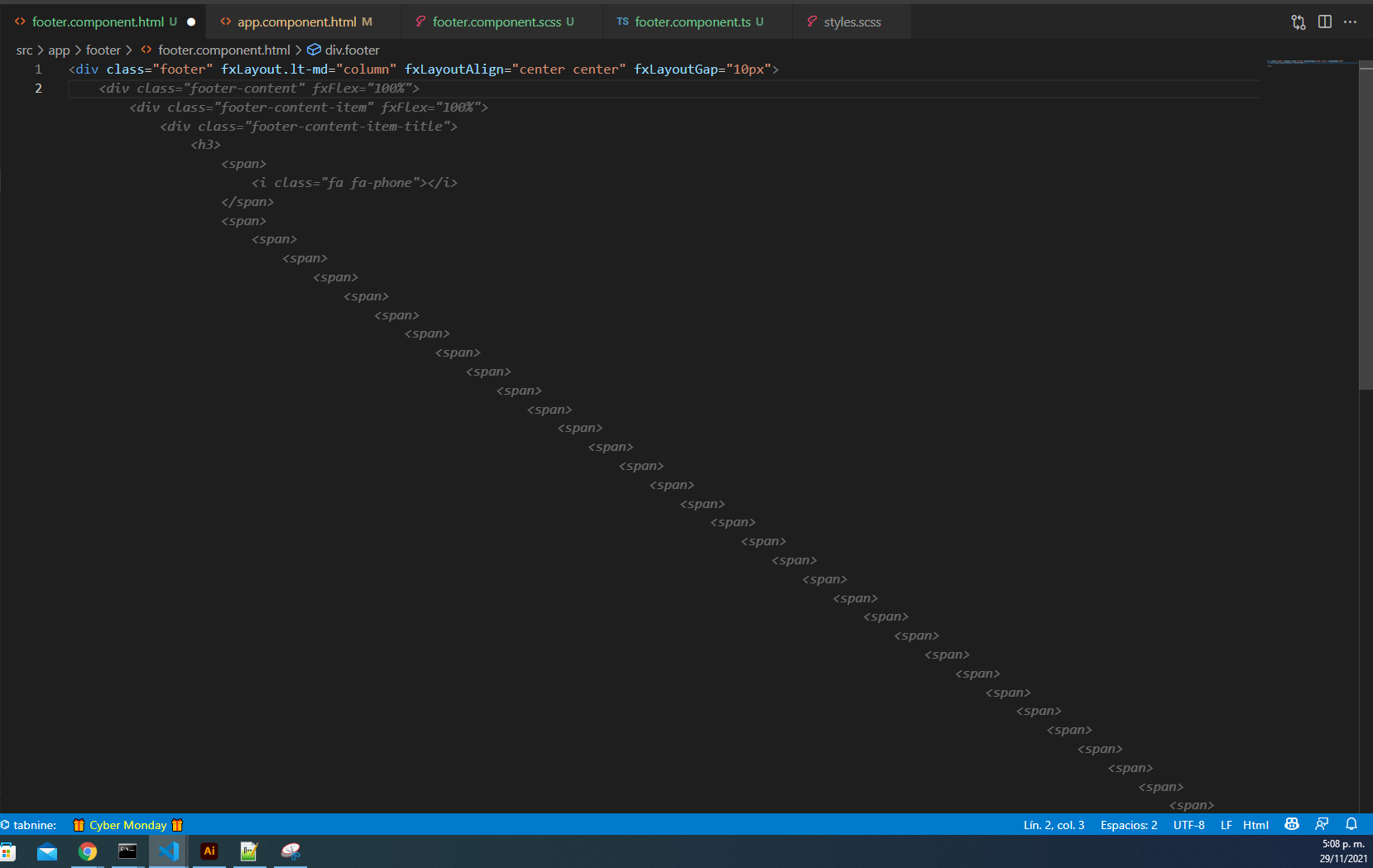Open the feedback icon in status bar
The width and height of the screenshot is (1373, 868).
coord(1322,824)
